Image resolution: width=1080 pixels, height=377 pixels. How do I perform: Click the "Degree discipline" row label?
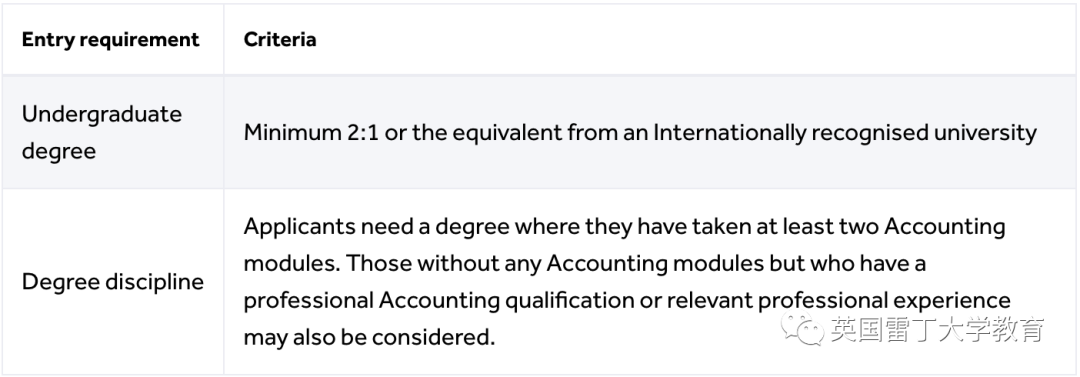(113, 282)
